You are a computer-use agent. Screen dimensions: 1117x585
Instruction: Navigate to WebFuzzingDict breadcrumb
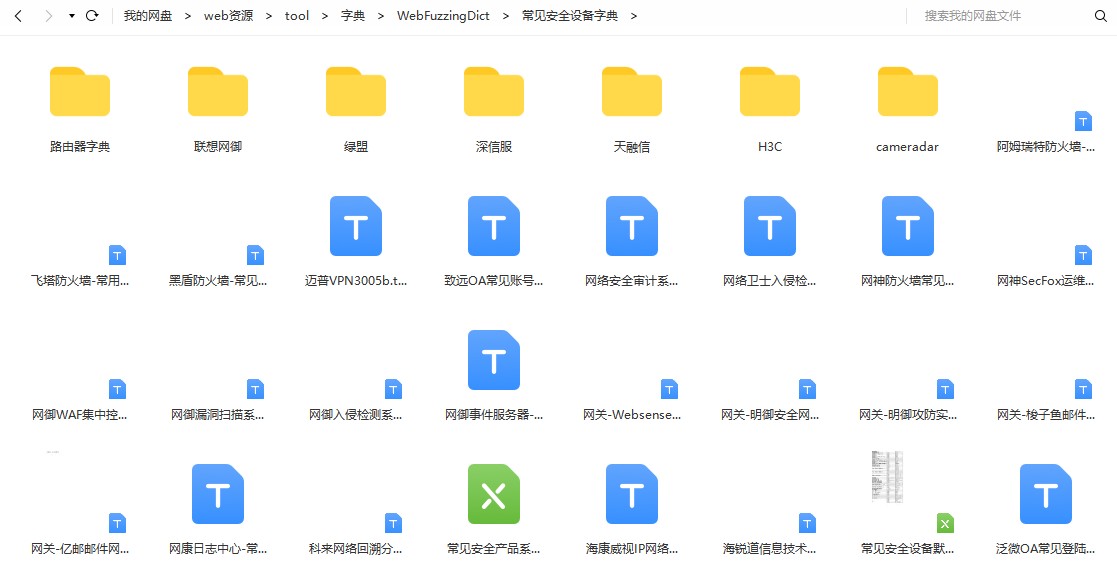pyautogui.click(x=443, y=16)
